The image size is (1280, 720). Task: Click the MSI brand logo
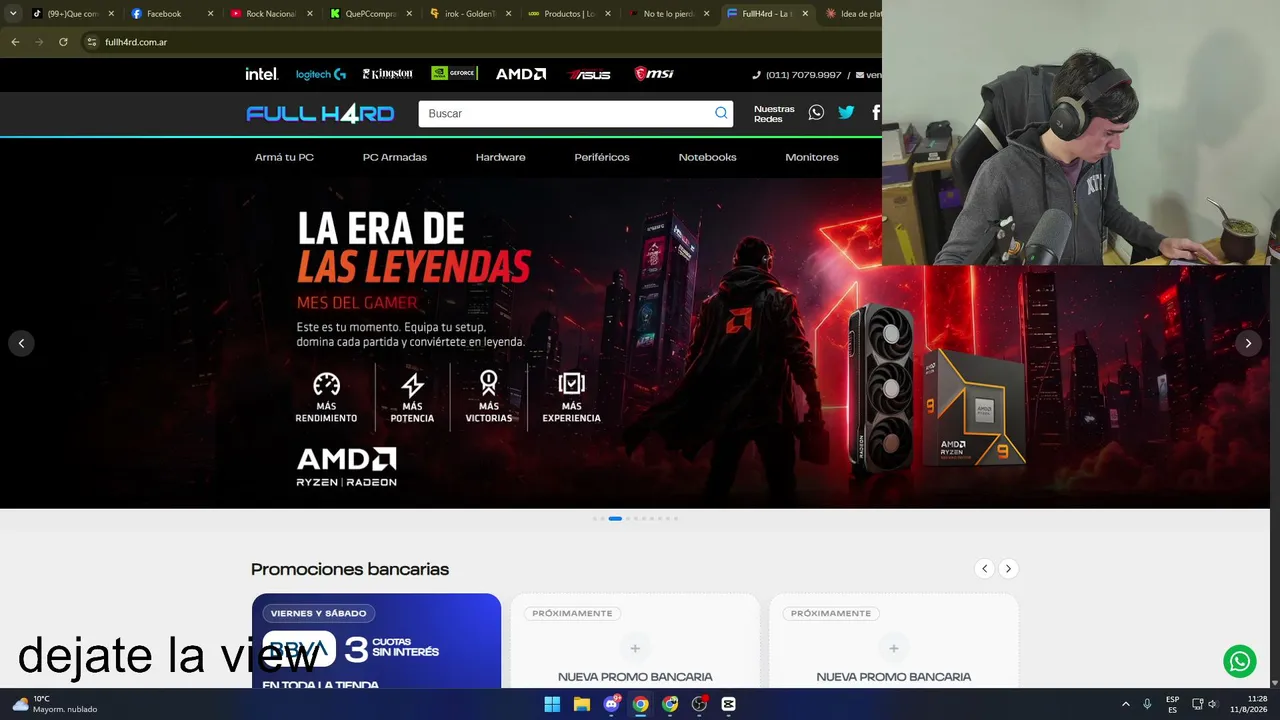pos(654,74)
